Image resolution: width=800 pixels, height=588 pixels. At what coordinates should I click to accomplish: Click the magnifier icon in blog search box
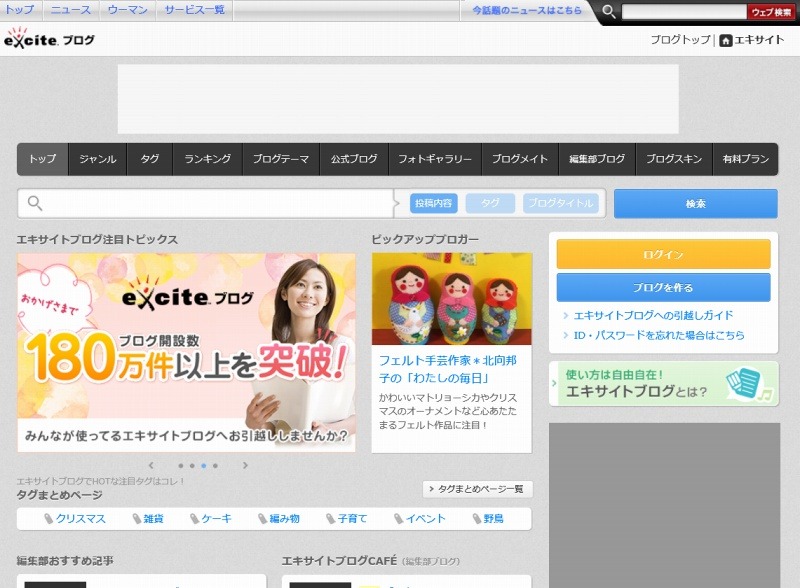pos(35,203)
